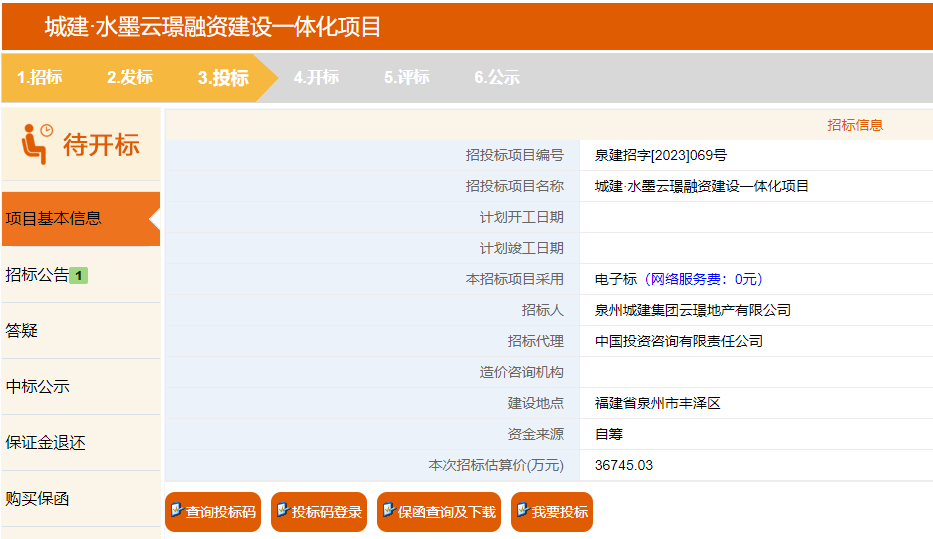Click the 招投标项目编号 label
The width and height of the screenshot is (933, 539).
(x=514, y=155)
